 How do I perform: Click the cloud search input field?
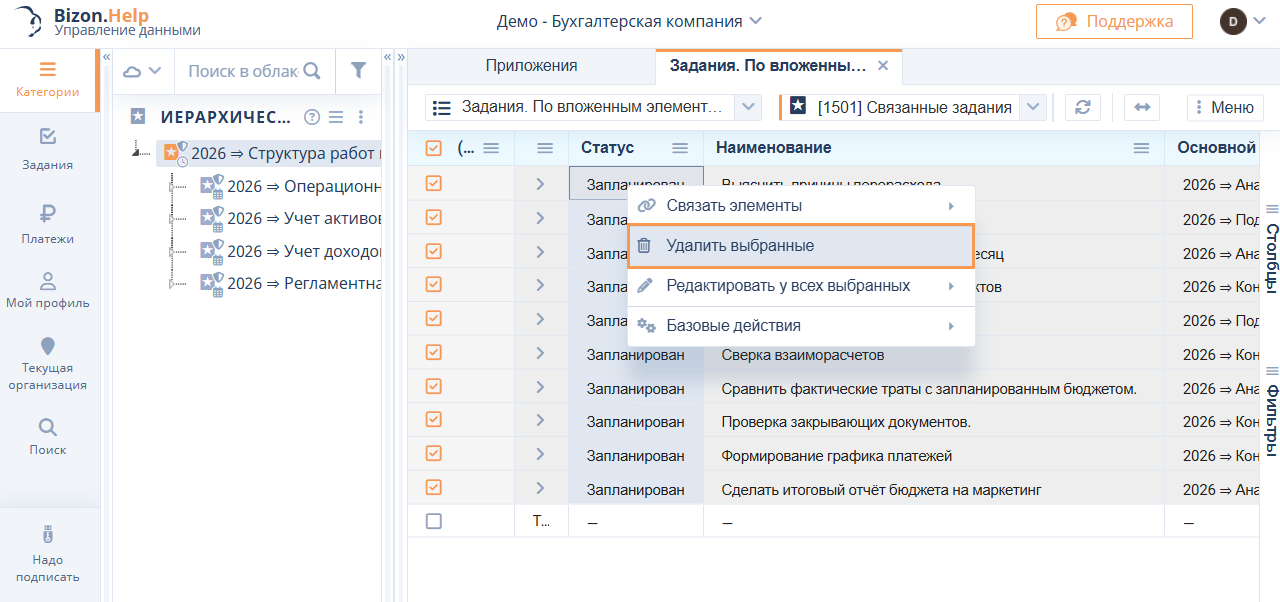click(243, 71)
